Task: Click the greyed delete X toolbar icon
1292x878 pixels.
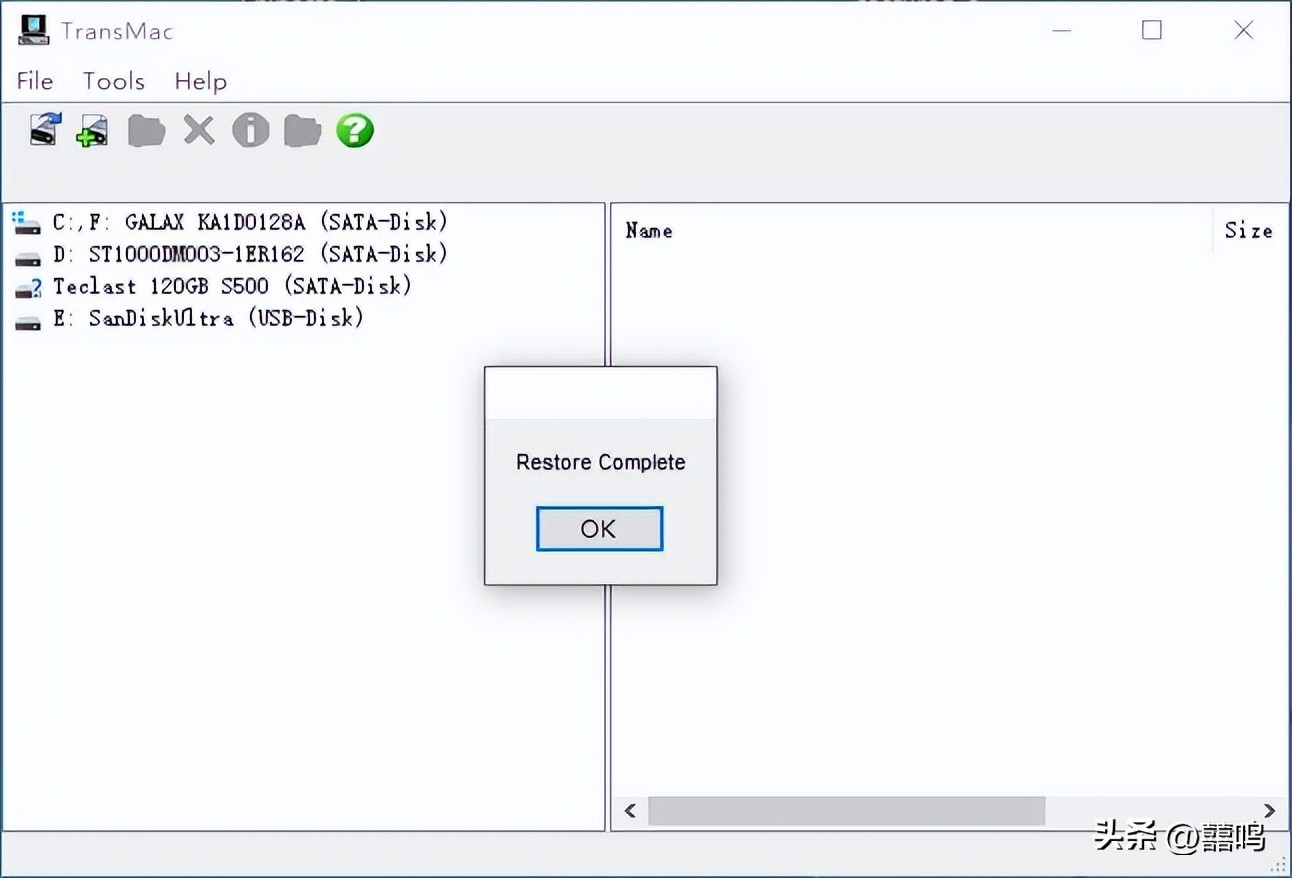Action: click(199, 130)
